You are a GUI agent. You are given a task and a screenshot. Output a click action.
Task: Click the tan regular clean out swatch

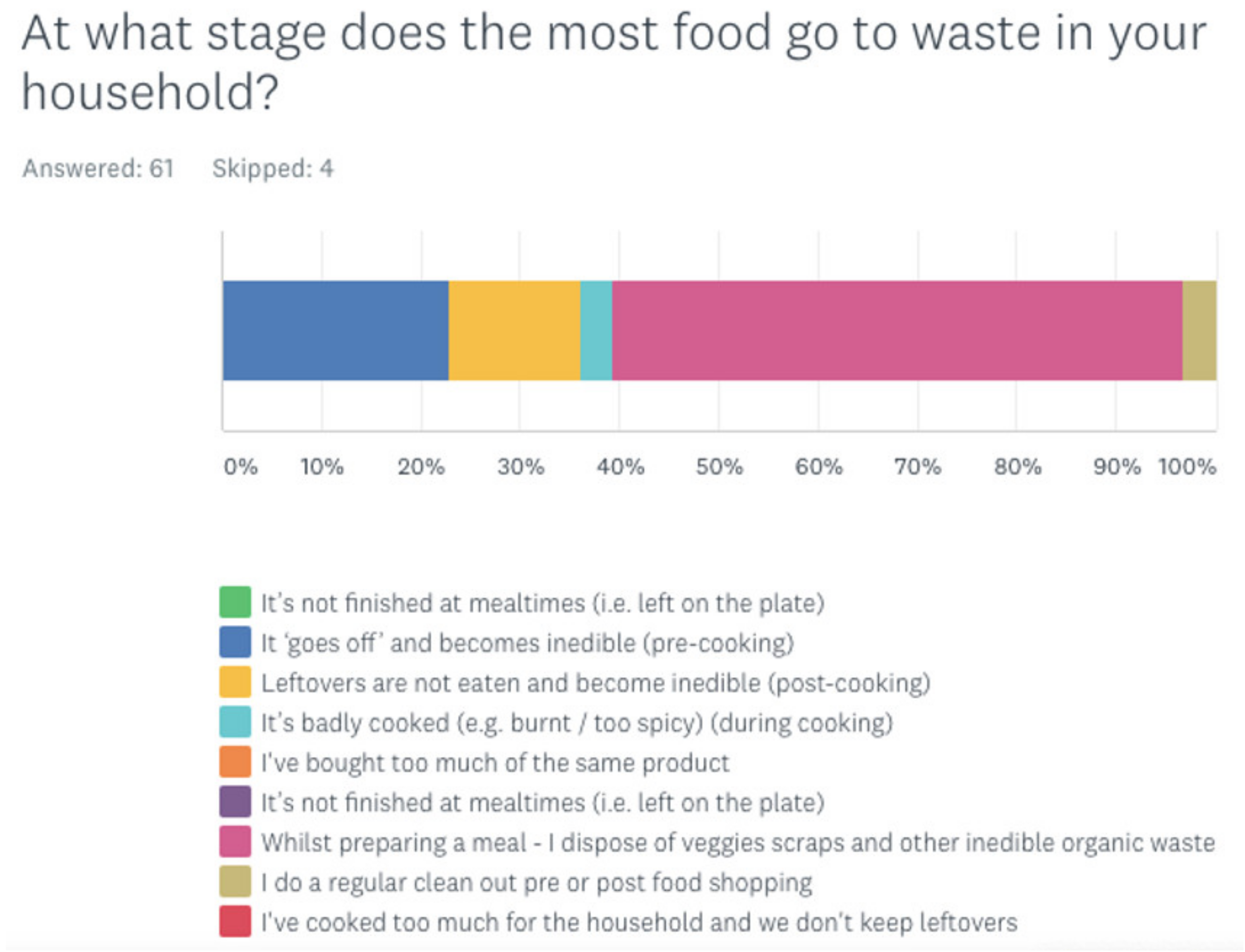click(x=235, y=882)
